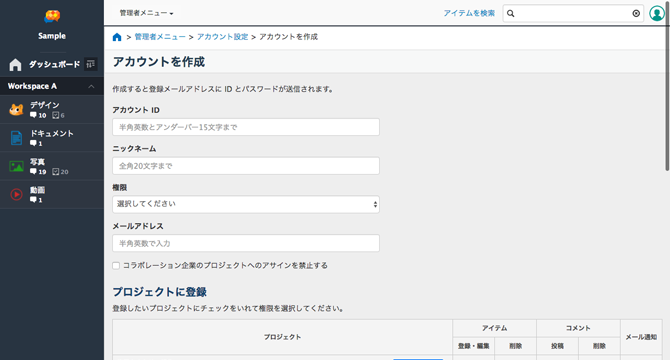Image resolution: width=670 pixels, height=360 pixels.
Task: Select the ドキュメント project entry
Action: point(52,138)
